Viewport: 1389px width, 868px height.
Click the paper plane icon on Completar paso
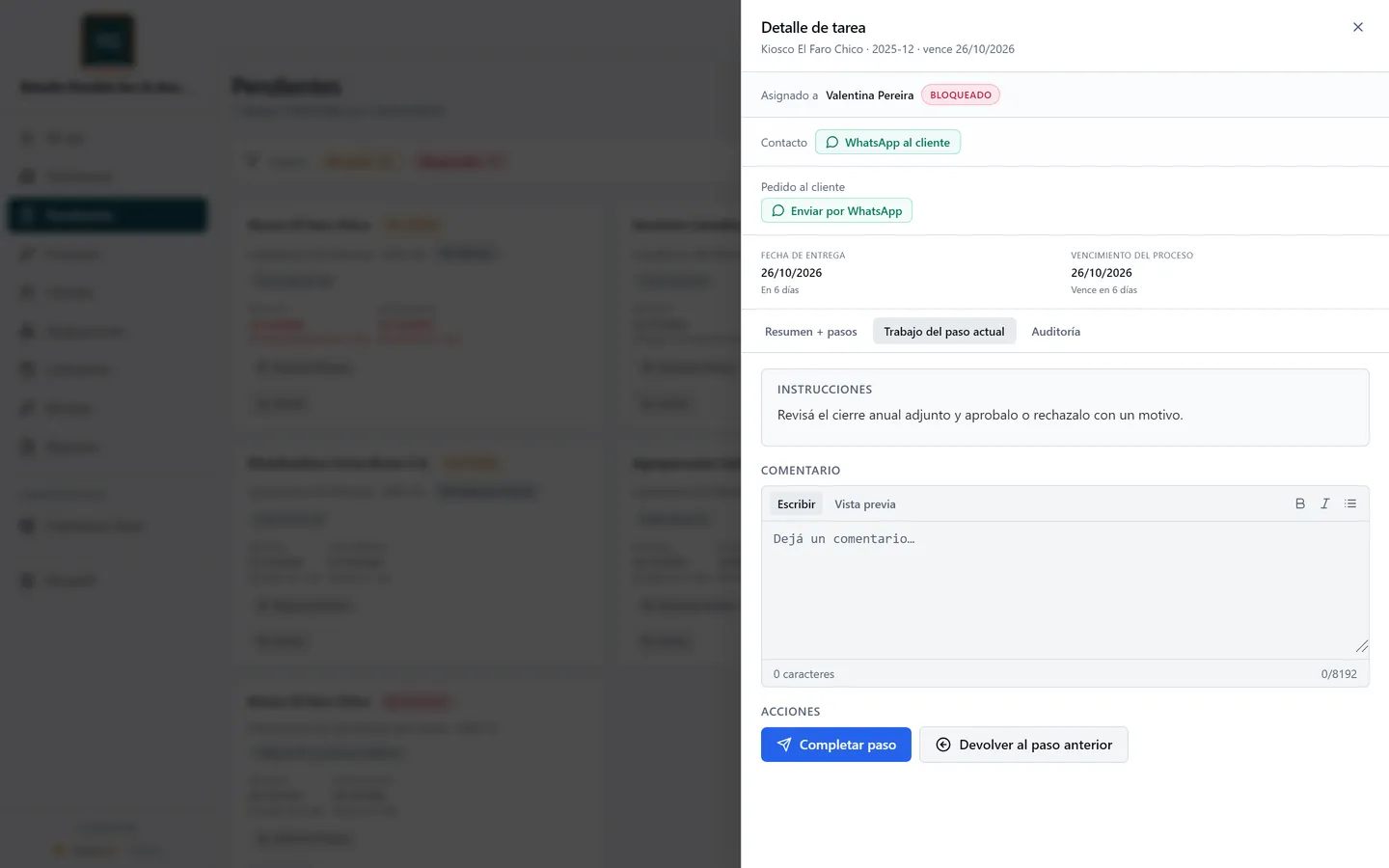tap(784, 745)
